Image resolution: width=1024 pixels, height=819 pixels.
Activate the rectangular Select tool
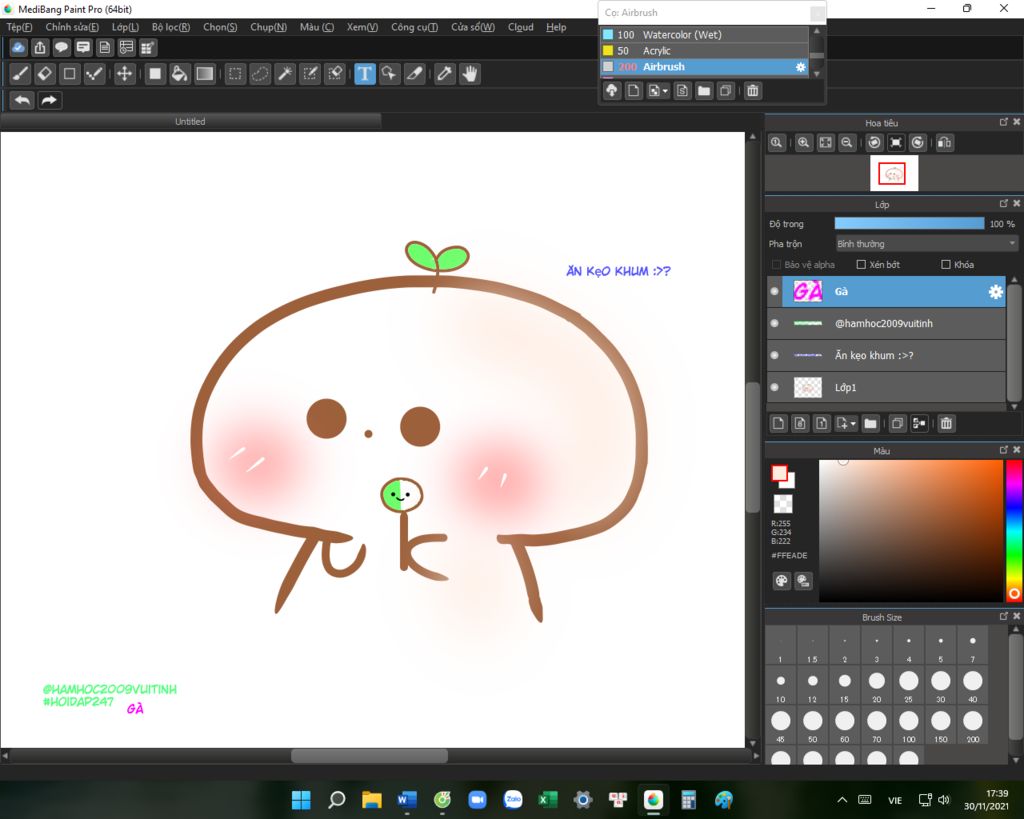[235, 74]
